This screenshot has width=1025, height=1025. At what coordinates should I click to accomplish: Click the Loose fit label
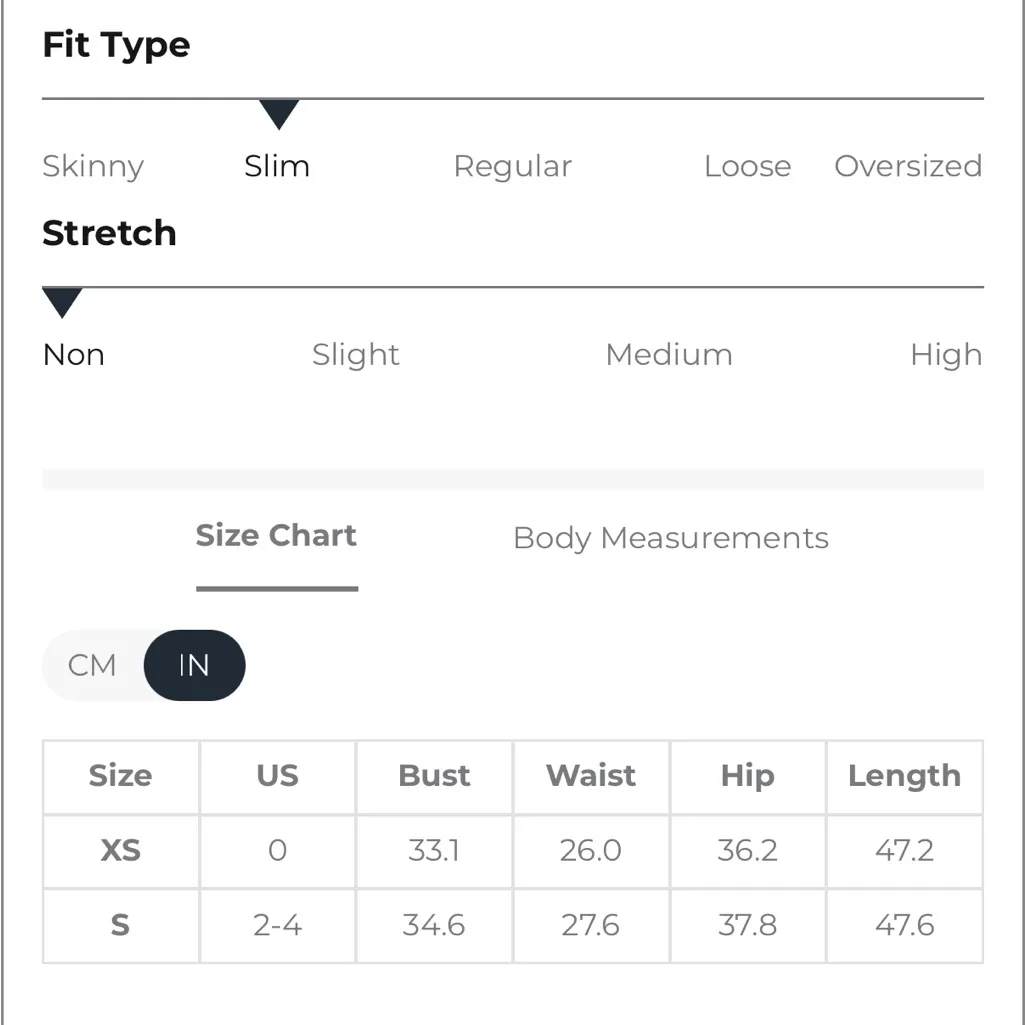point(747,166)
